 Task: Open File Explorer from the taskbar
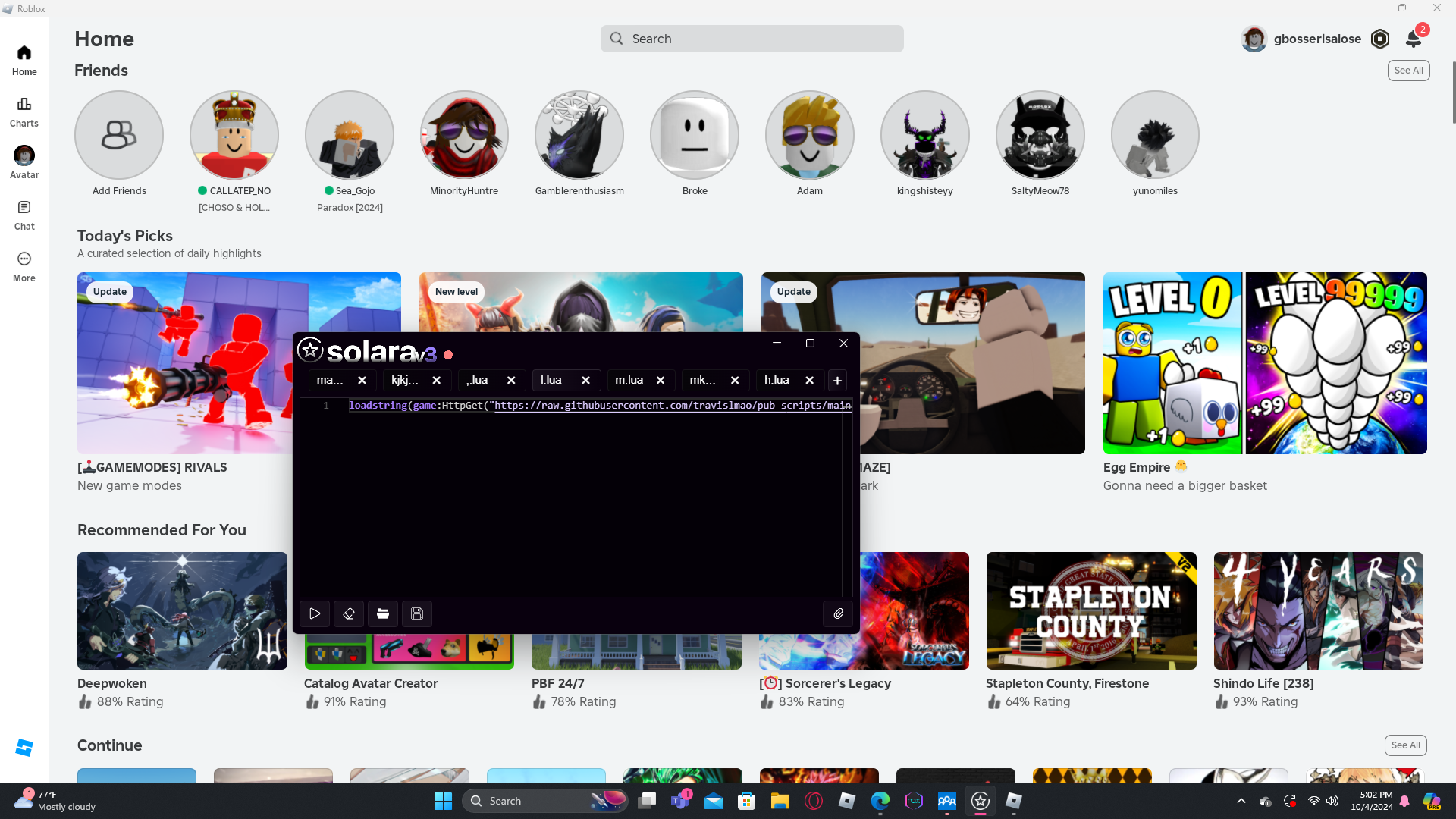pos(780,801)
